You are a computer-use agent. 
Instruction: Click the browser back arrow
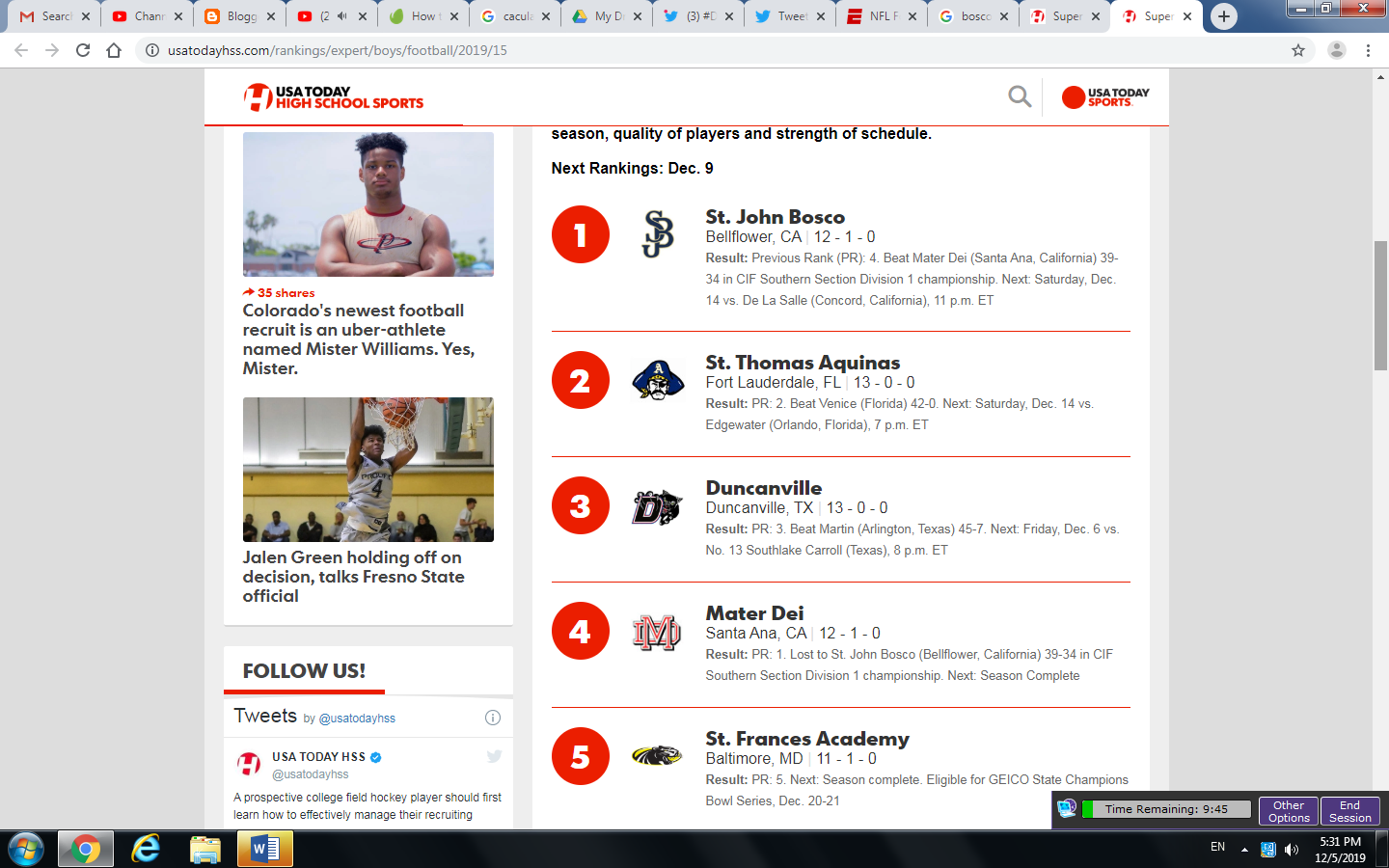point(21,50)
